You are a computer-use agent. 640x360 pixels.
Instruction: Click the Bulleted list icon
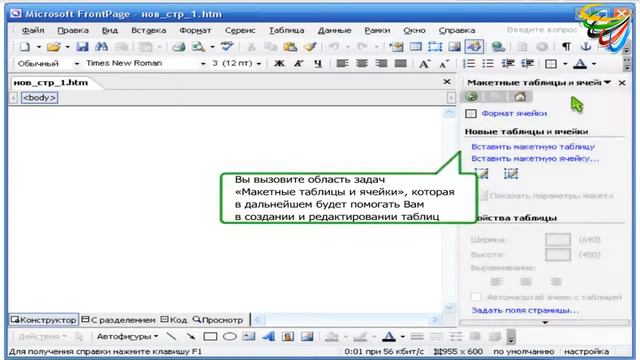(488, 64)
